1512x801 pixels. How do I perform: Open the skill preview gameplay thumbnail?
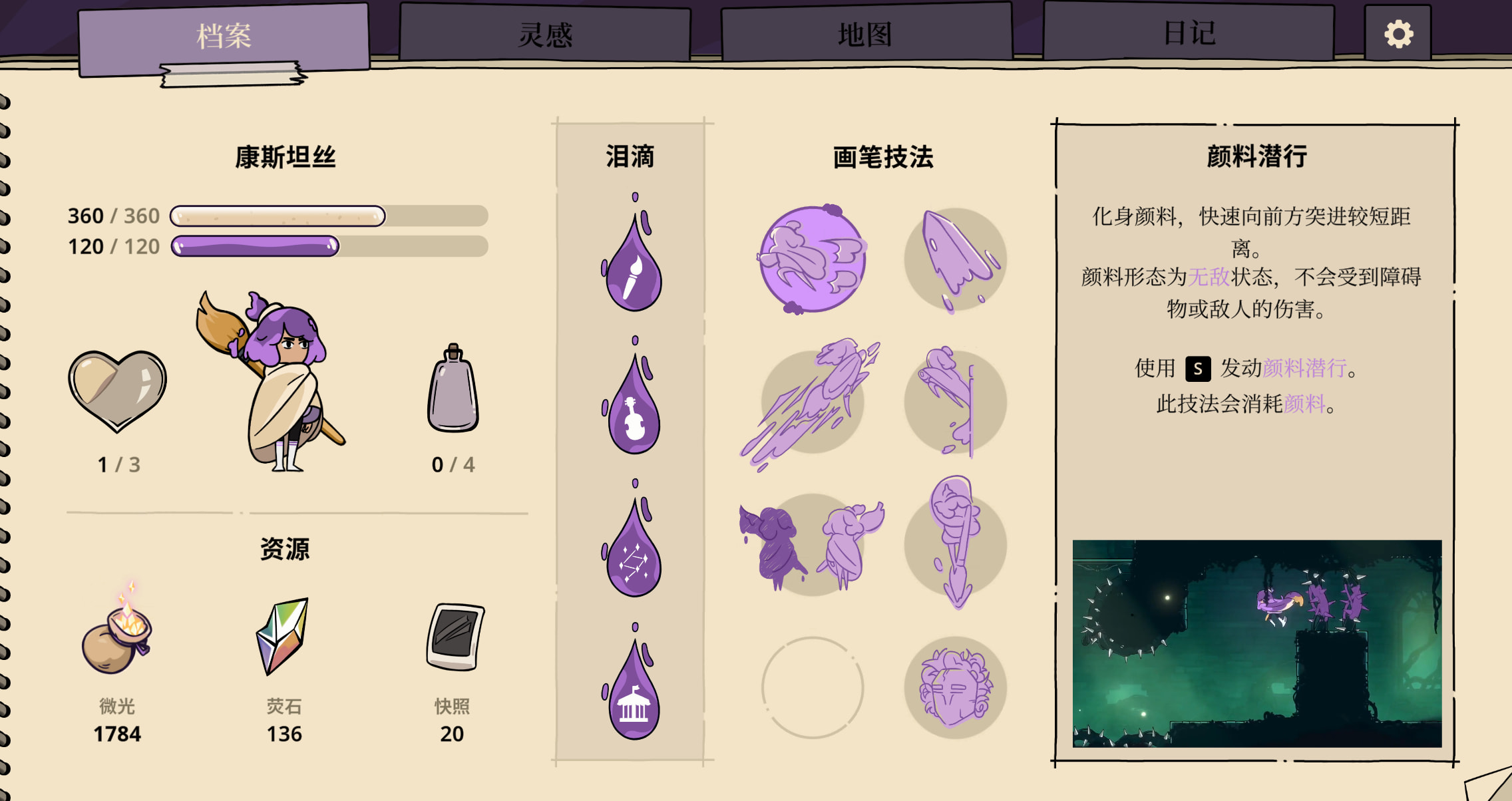tap(1257, 643)
